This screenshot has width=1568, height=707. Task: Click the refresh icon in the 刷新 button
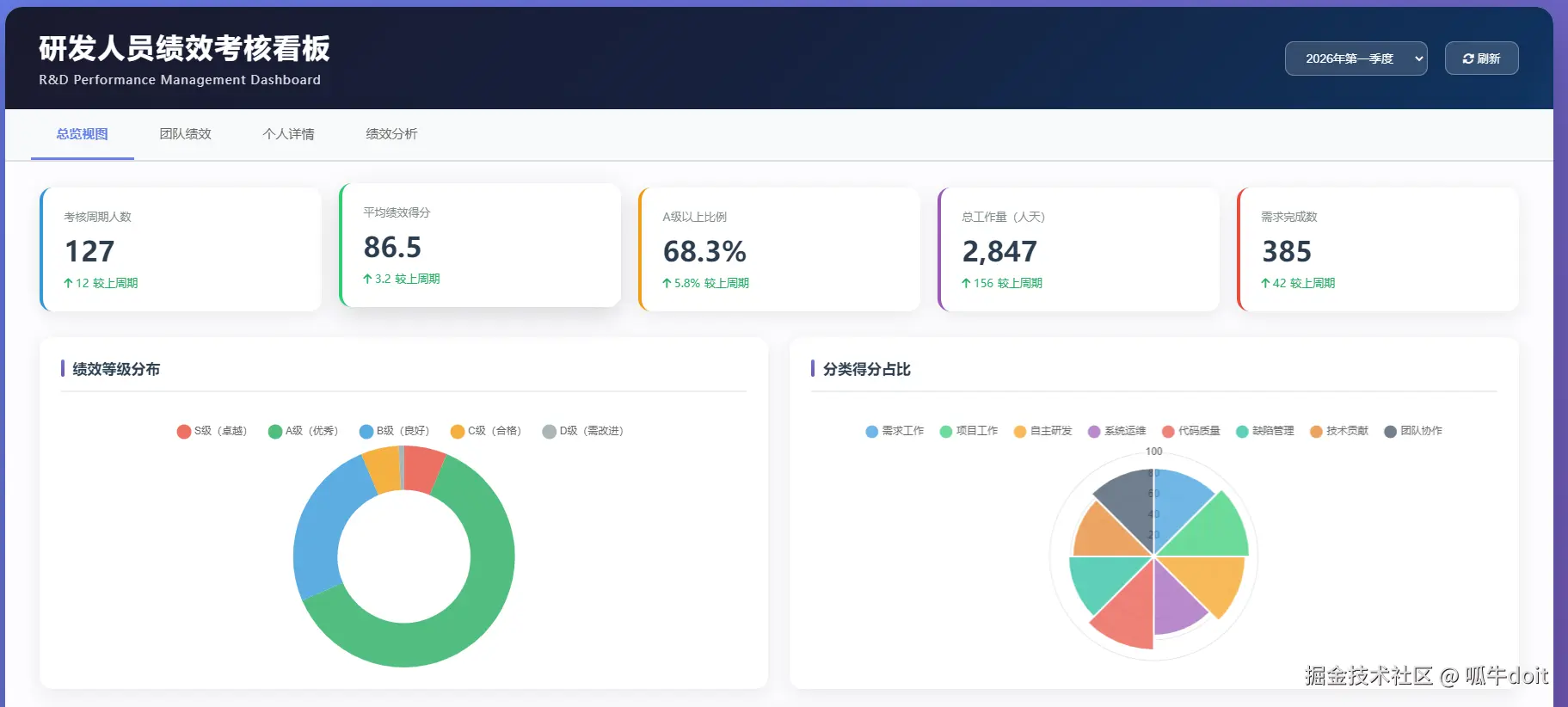click(1468, 58)
